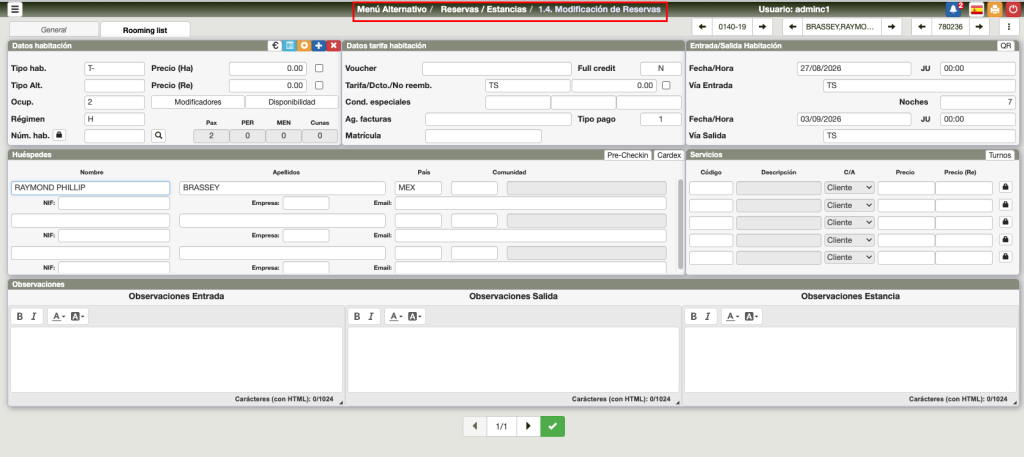Click the red X delete room icon
The image size is (1024, 457).
[x=333, y=45]
